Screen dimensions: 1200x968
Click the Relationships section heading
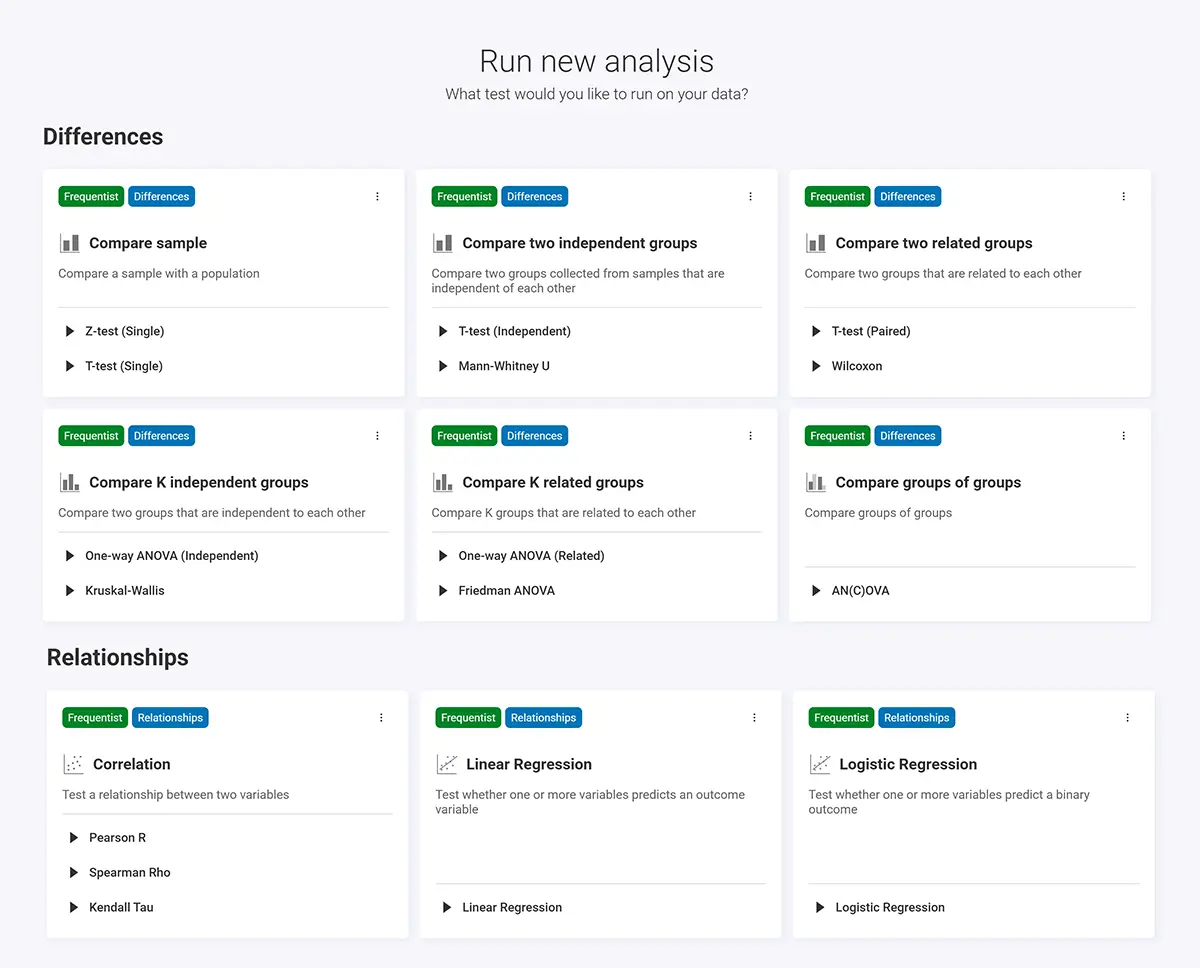(118, 658)
